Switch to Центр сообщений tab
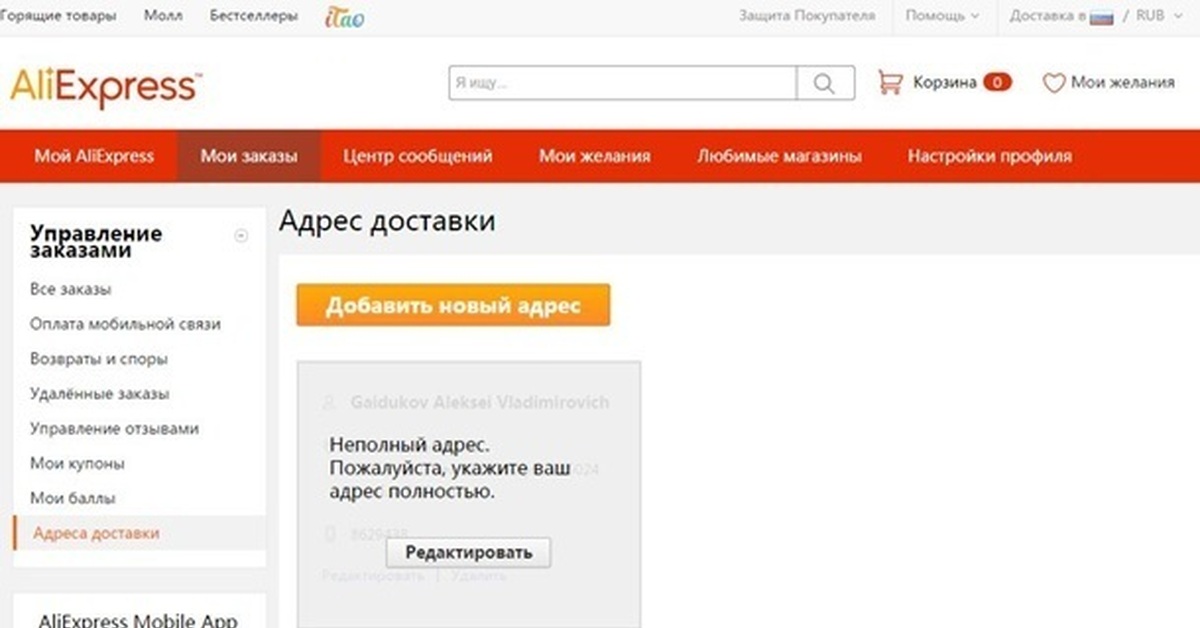The height and width of the screenshot is (628, 1200). (417, 156)
